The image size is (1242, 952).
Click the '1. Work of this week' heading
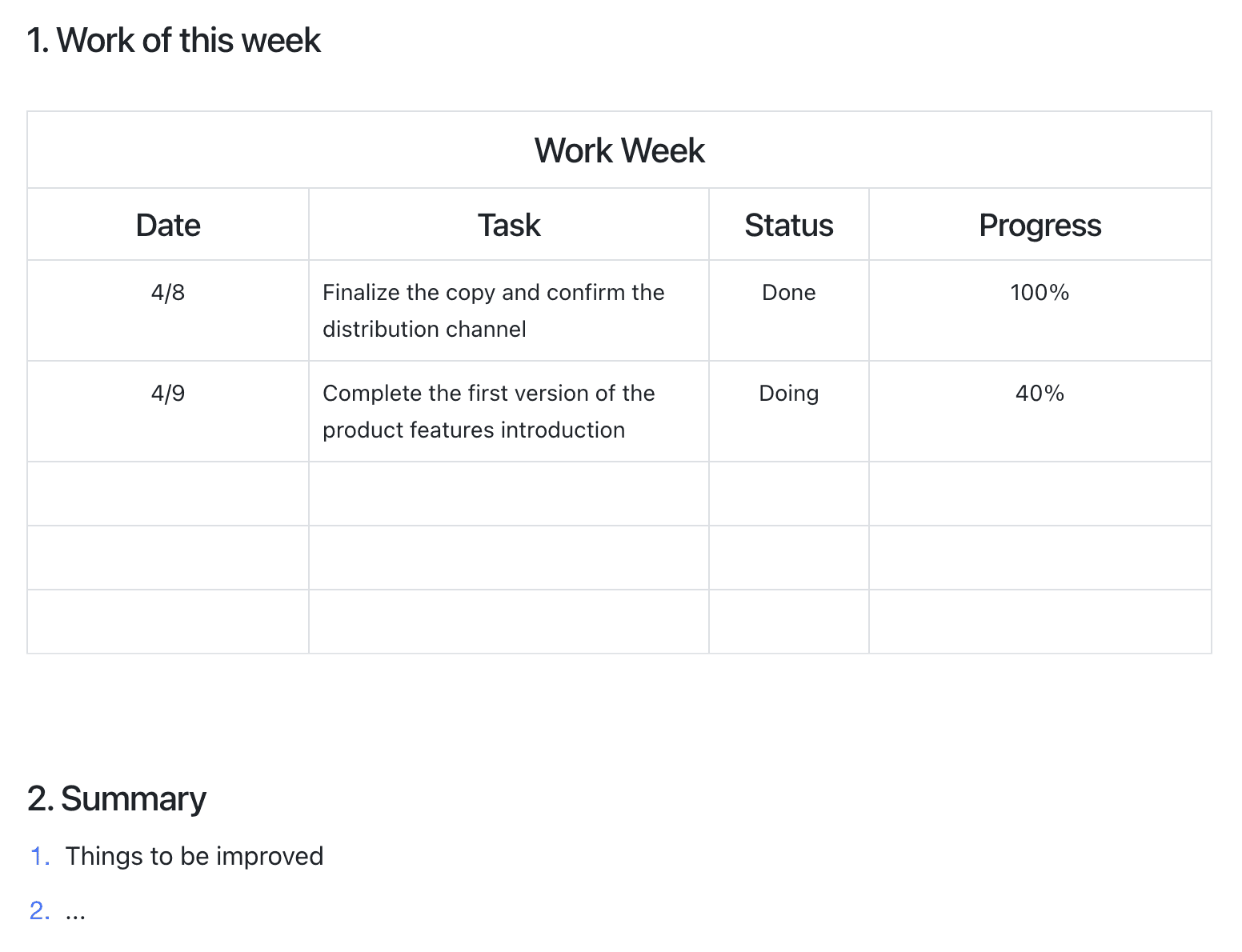(x=174, y=41)
